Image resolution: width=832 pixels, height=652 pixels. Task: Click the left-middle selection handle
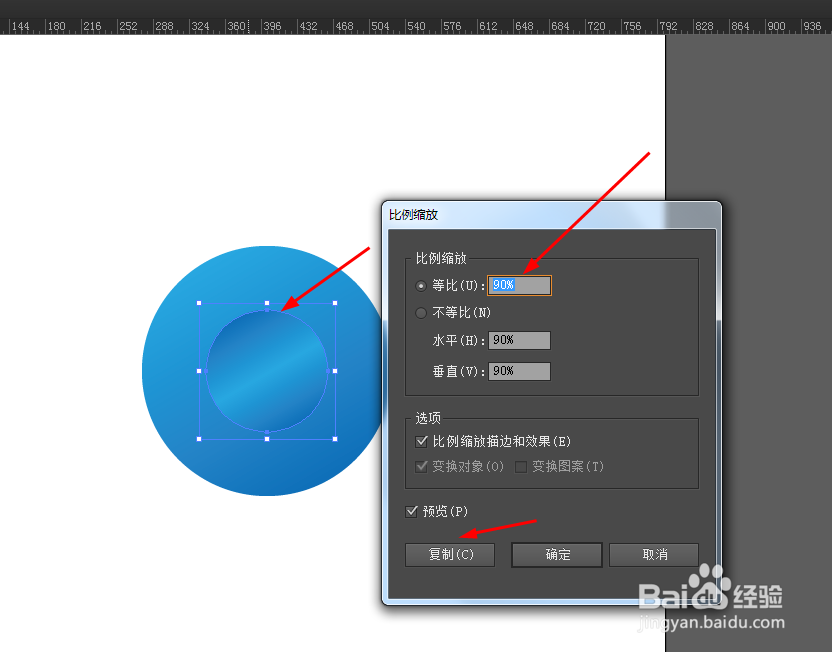click(x=199, y=371)
